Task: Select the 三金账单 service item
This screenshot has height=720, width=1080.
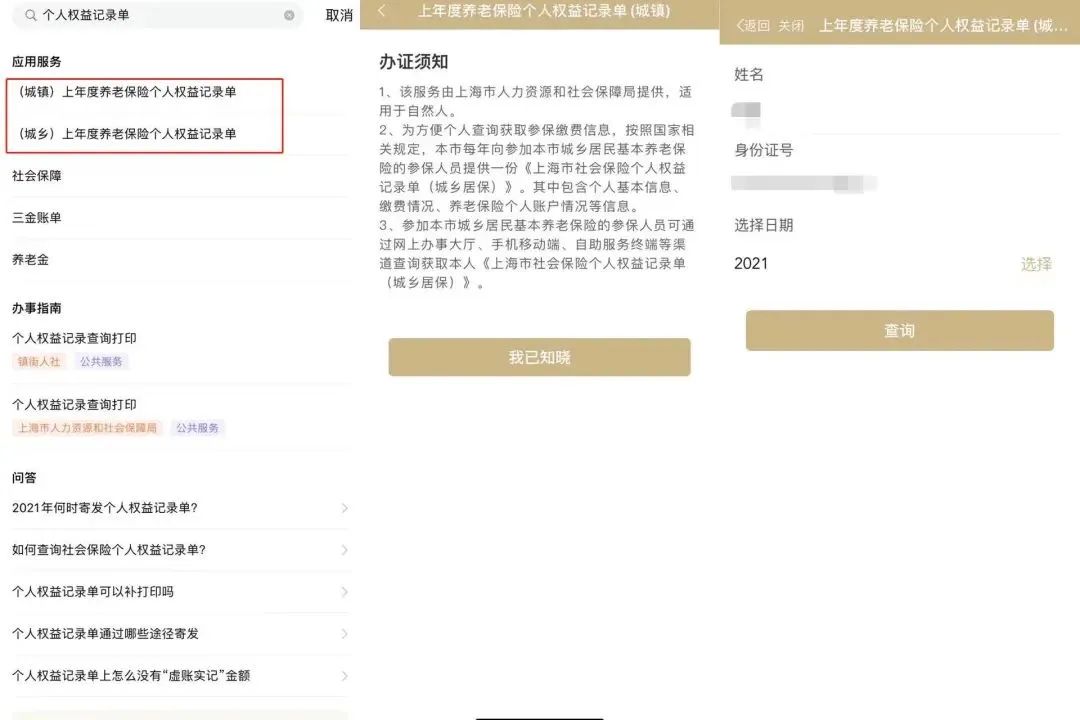Action: point(37,218)
